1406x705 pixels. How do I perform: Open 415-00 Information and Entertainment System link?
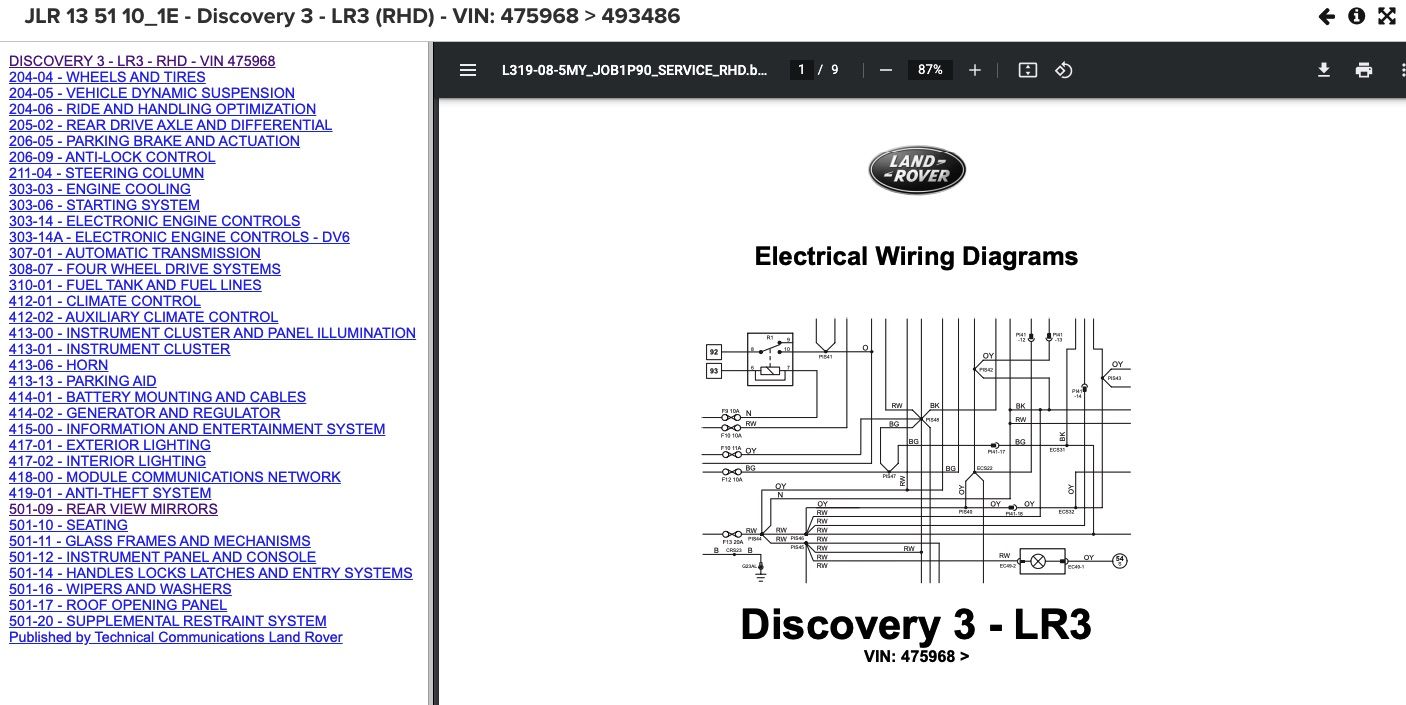pos(197,429)
